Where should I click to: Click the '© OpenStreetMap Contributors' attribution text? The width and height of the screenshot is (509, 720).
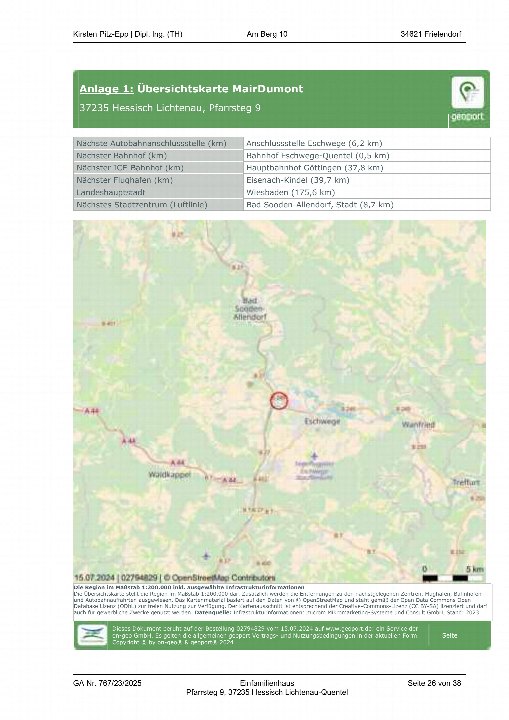pos(220,578)
